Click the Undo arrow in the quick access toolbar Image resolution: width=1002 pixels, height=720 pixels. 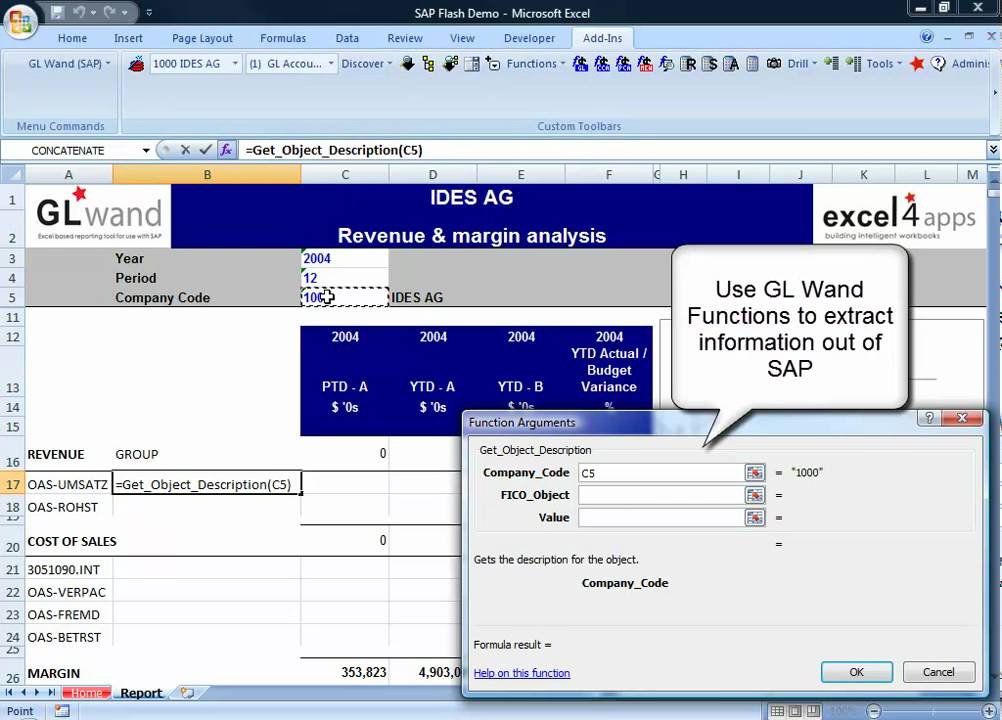coord(79,11)
